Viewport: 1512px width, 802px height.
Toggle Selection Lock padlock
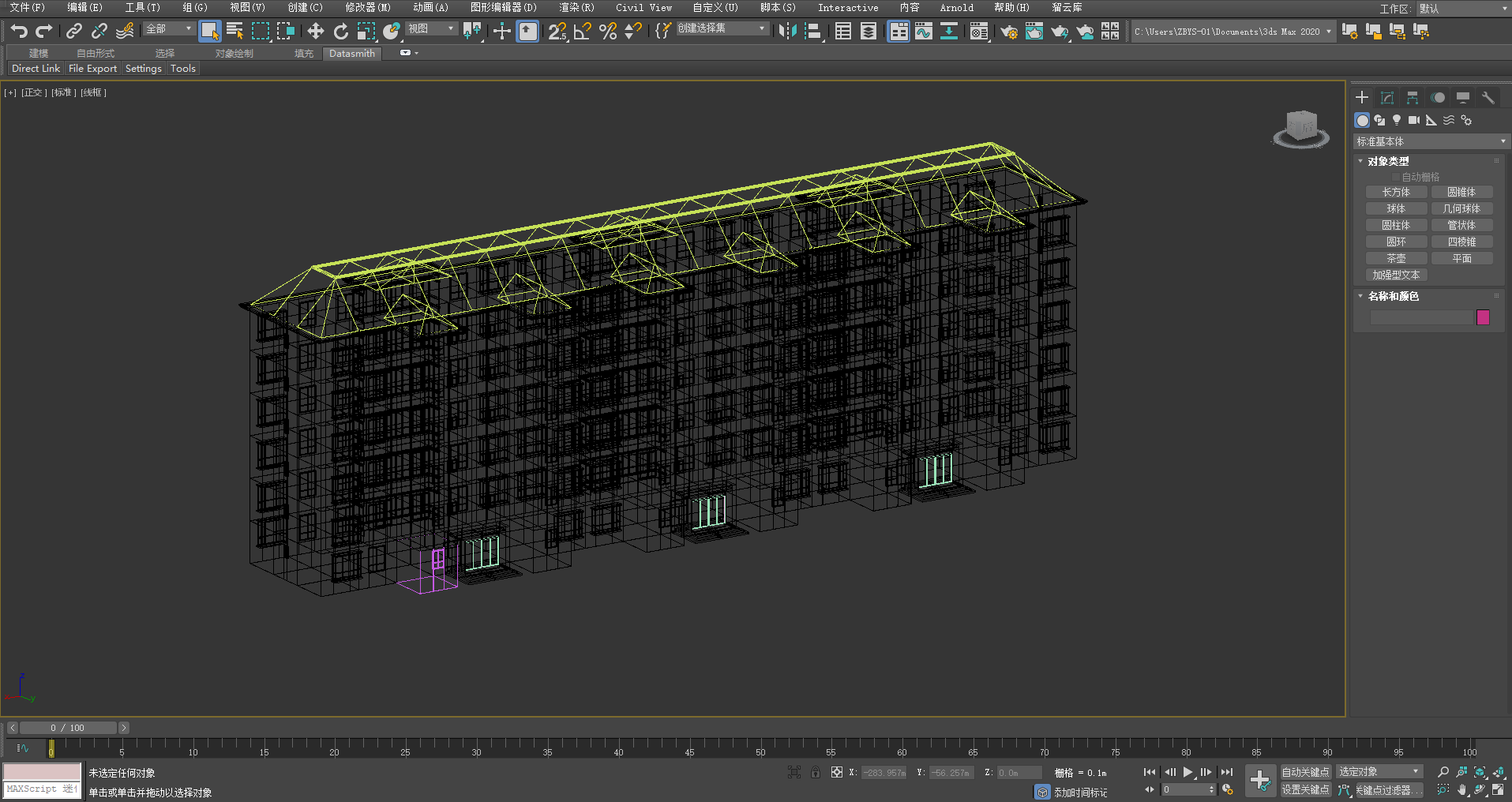(815, 772)
